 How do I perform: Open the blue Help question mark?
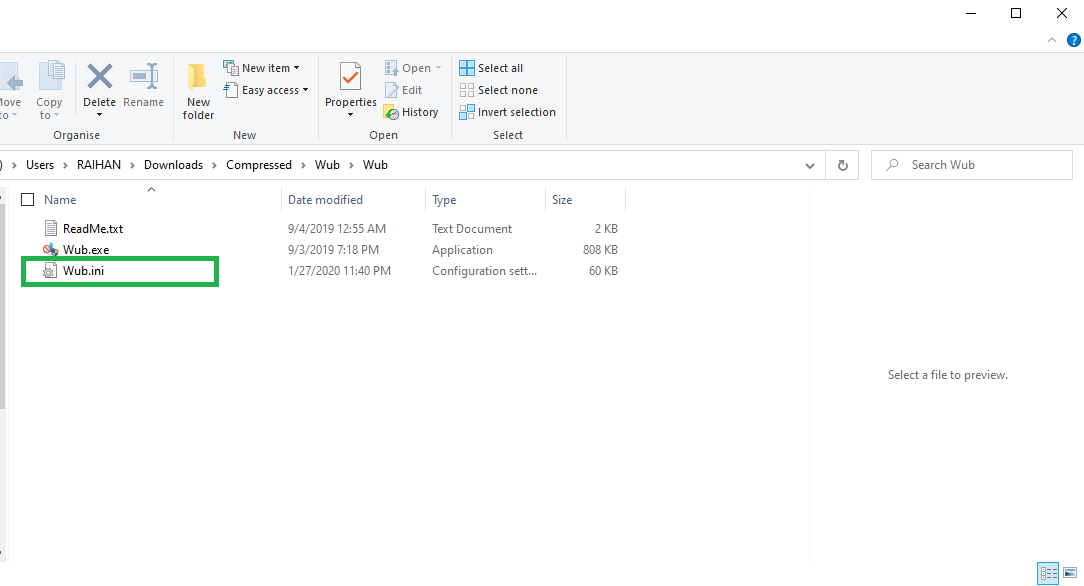pos(1074,40)
